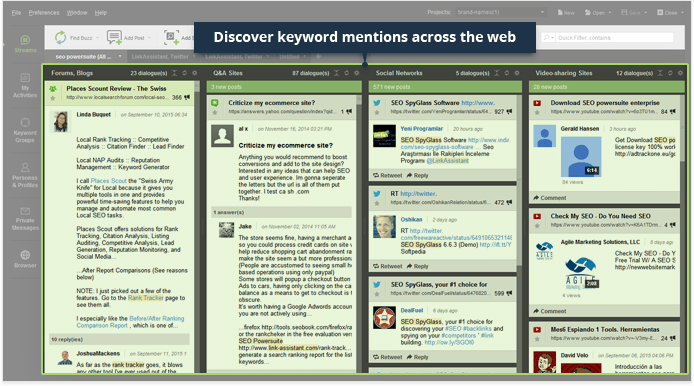Star the Mes6 Espiando 1 Tools video
The height and width of the screenshot is (386, 694).
click(537, 339)
